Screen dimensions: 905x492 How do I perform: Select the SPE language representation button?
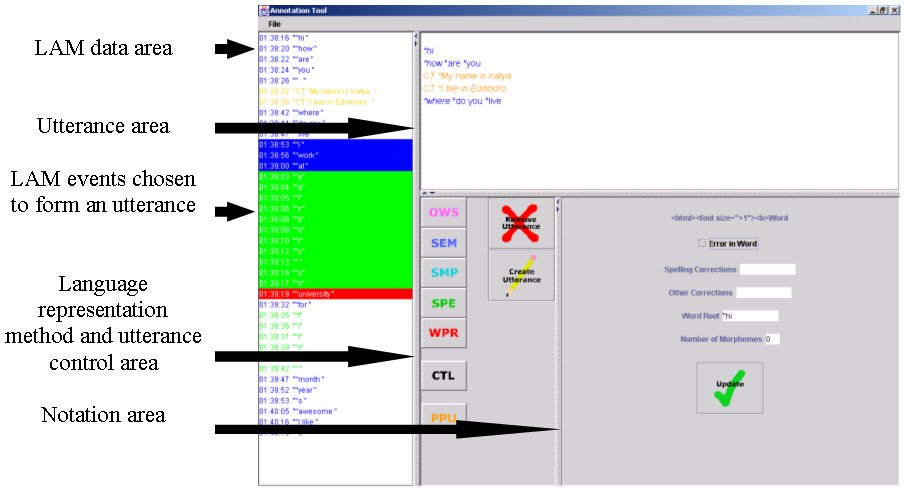coord(443,303)
